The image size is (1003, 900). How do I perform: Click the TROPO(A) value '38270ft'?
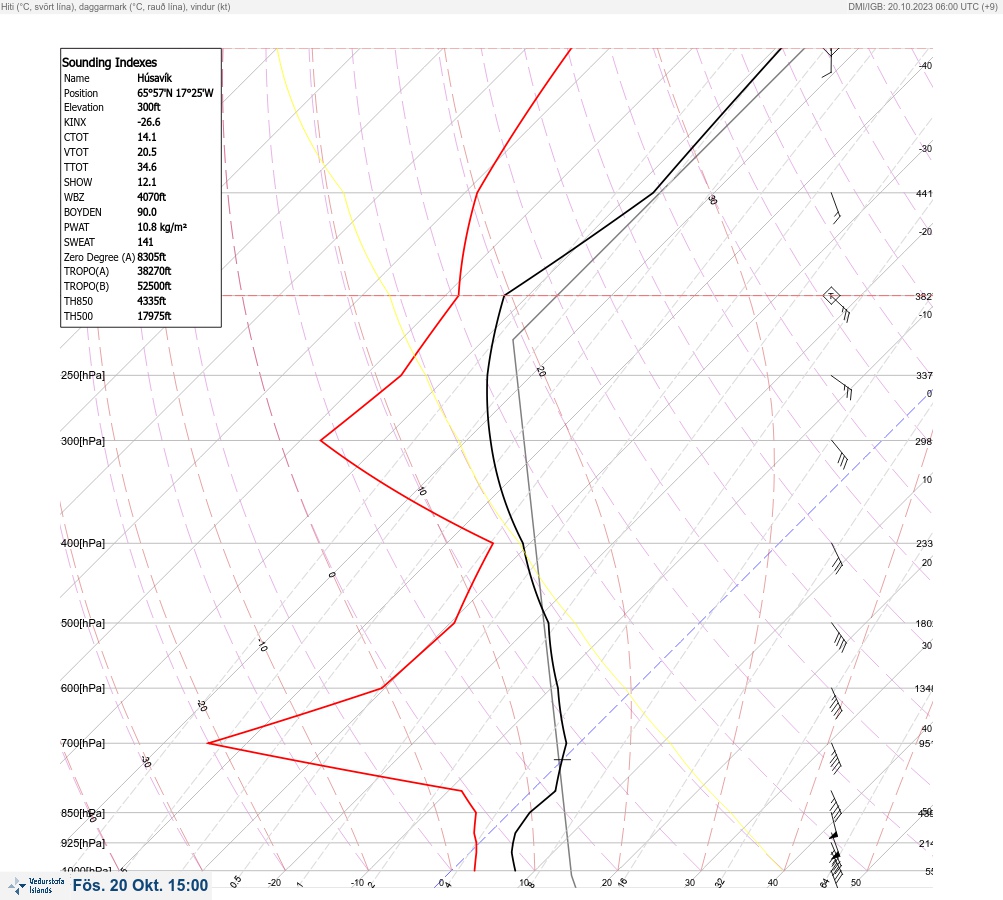pos(154,271)
